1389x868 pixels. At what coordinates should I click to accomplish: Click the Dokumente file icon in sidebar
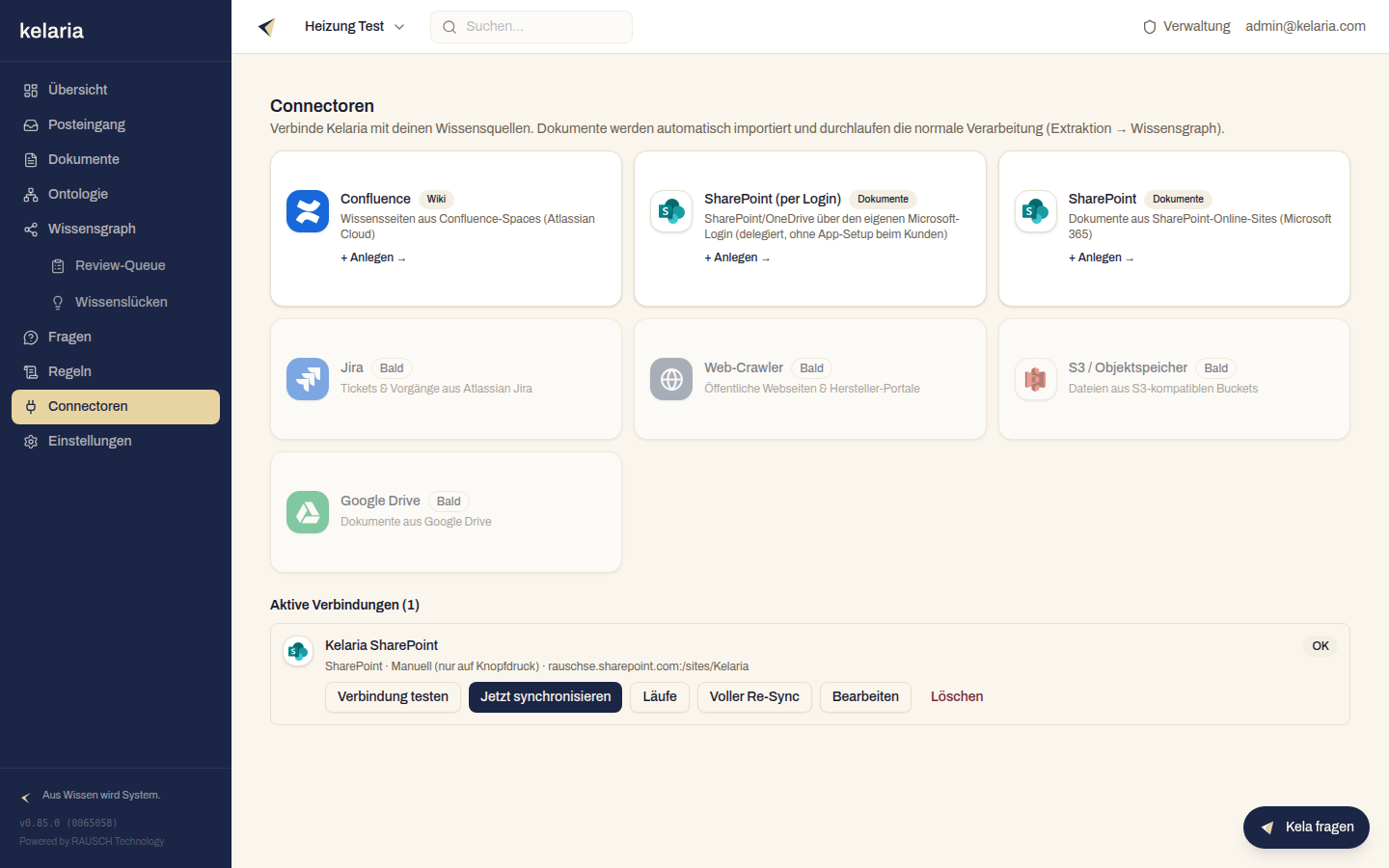(x=31, y=160)
